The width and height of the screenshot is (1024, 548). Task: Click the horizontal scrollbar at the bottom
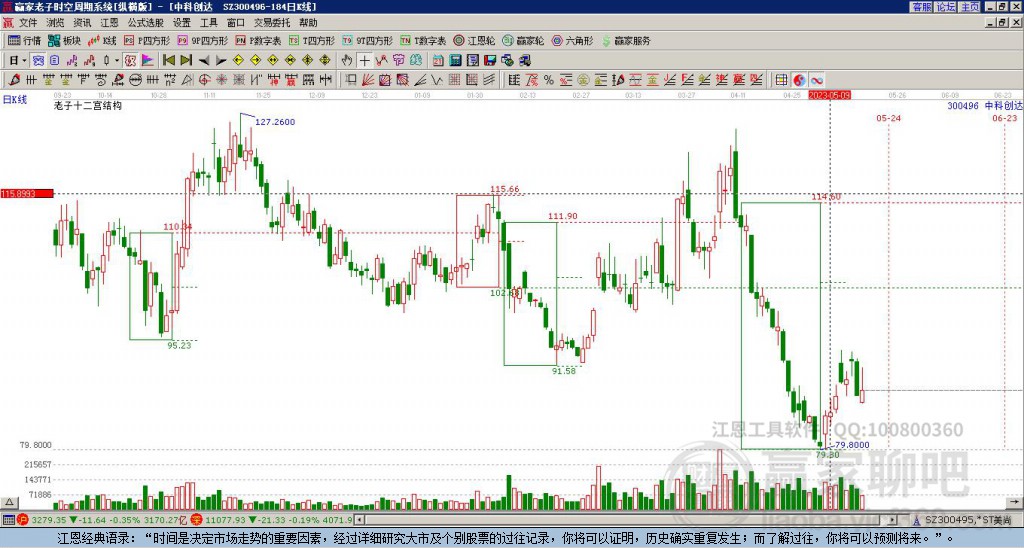pos(626,520)
